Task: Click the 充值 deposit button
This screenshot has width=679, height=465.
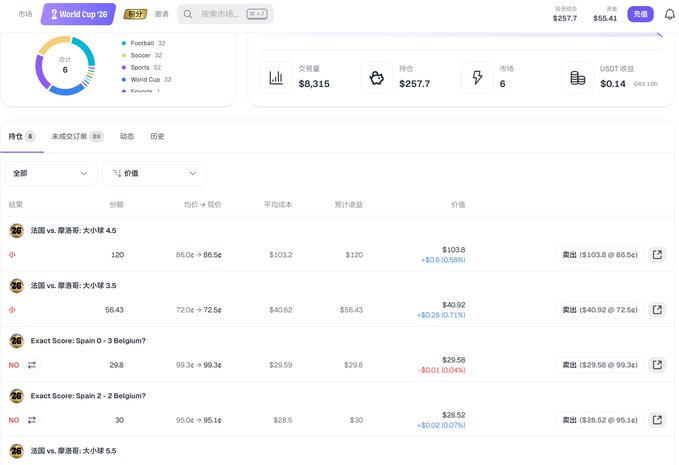Action: [x=640, y=14]
